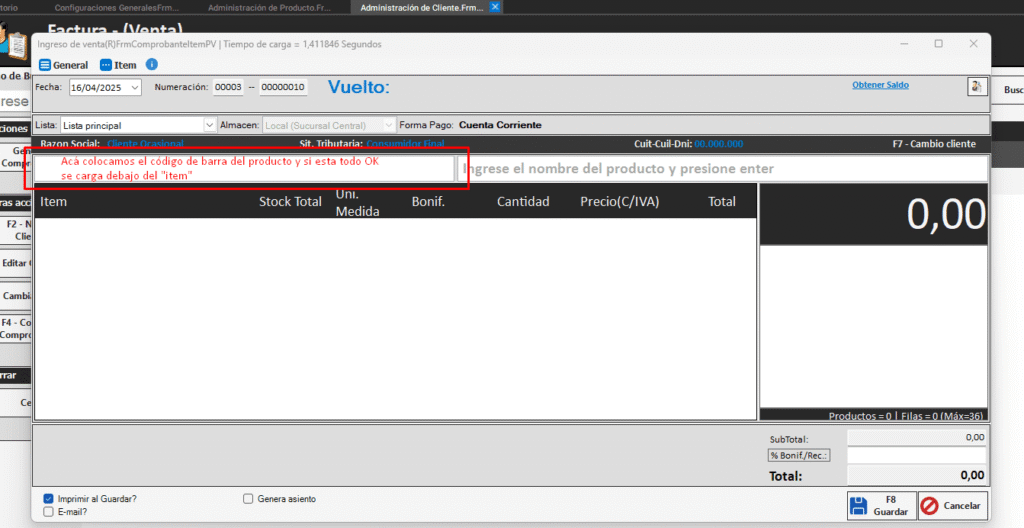Open the Almacen warehouse dropdown

point(389,125)
